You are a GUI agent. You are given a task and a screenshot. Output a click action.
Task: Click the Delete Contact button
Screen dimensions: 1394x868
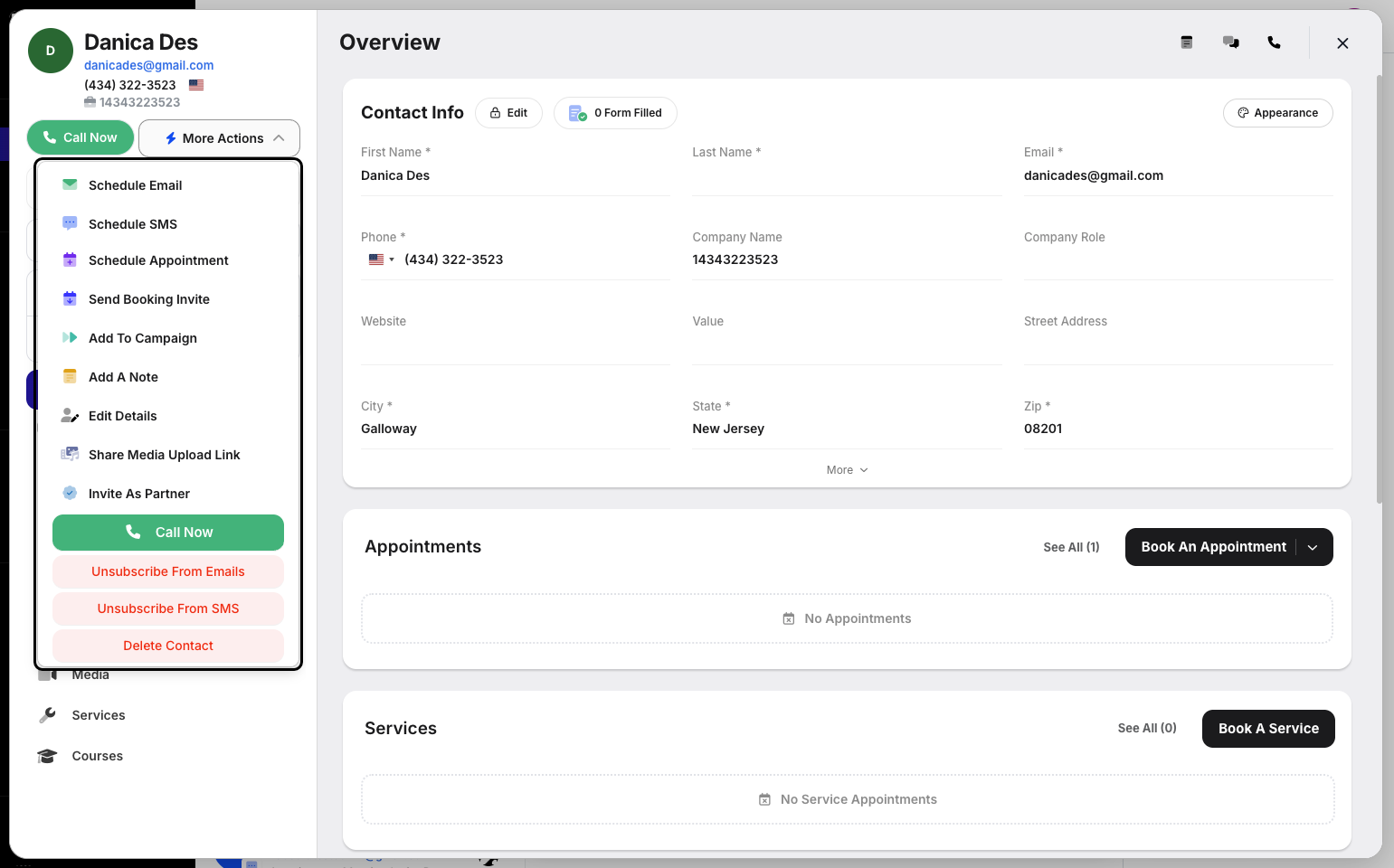[x=168, y=646]
